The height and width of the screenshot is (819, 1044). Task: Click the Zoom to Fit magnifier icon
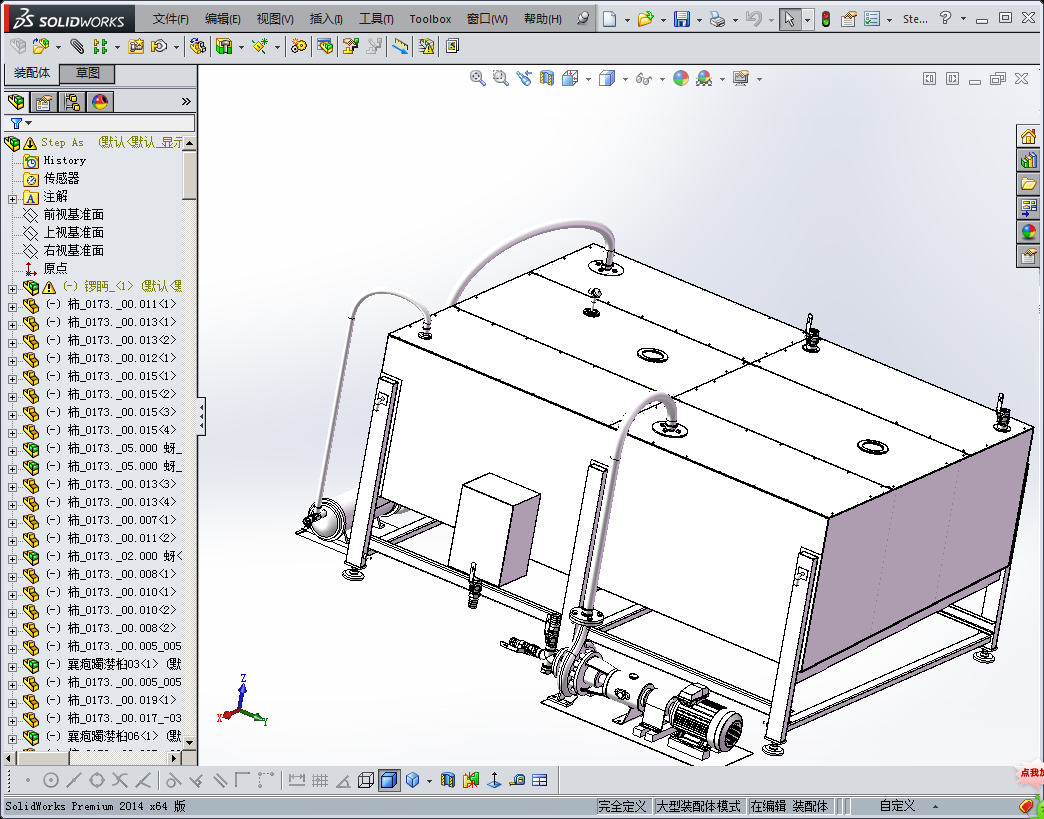coord(478,78)
